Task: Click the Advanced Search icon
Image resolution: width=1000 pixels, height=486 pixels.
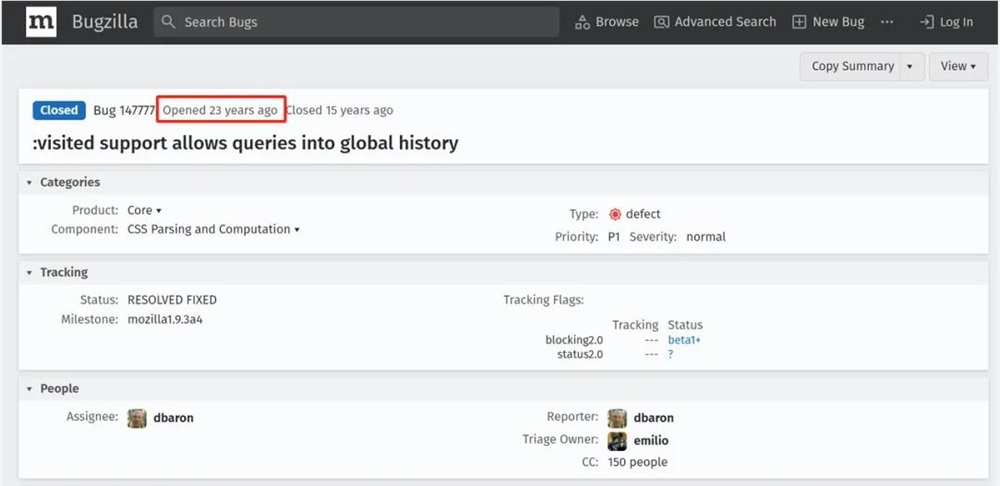Action: pos(661,22)
